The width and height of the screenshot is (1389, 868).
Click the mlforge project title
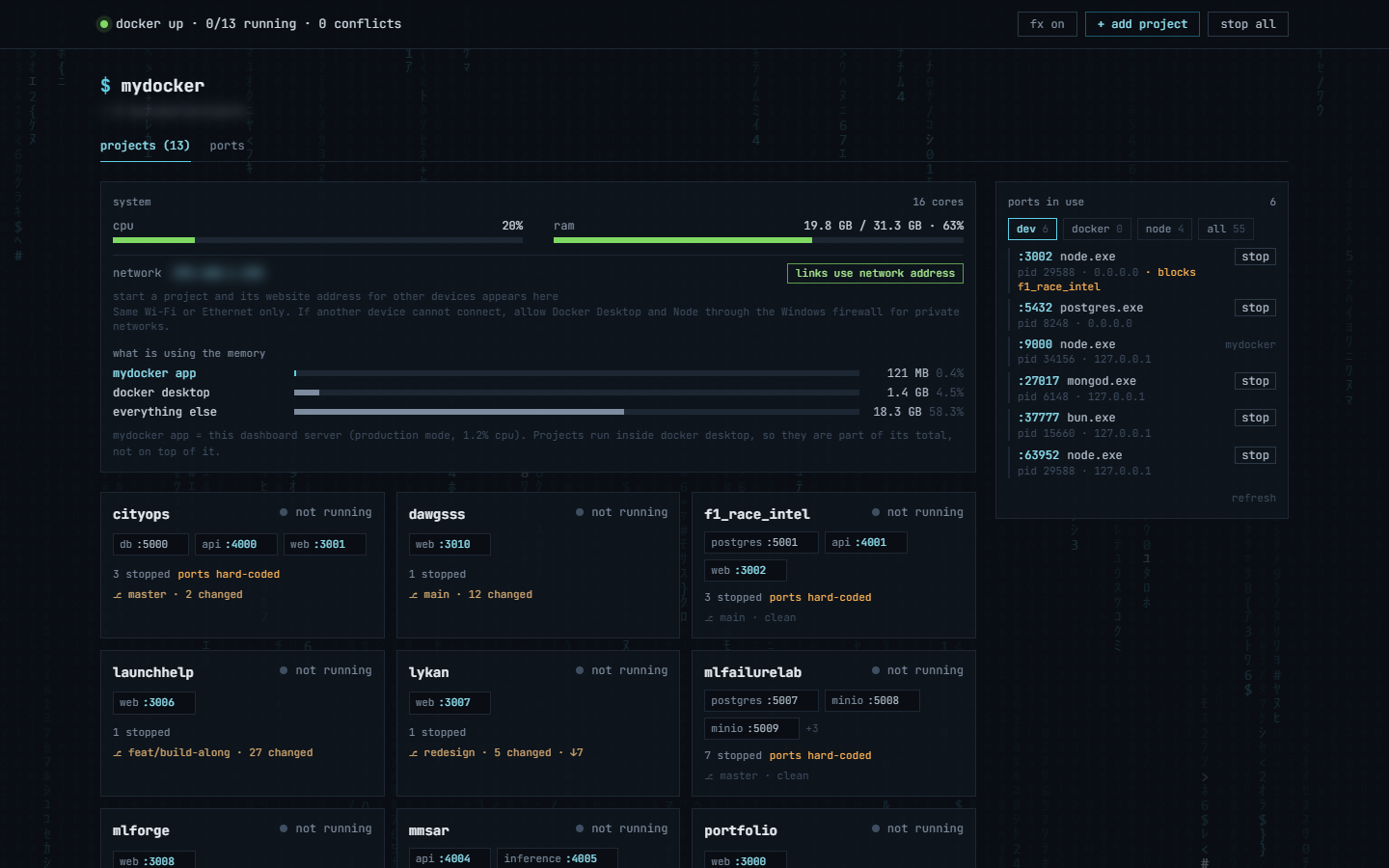click(x=141, y=830)
